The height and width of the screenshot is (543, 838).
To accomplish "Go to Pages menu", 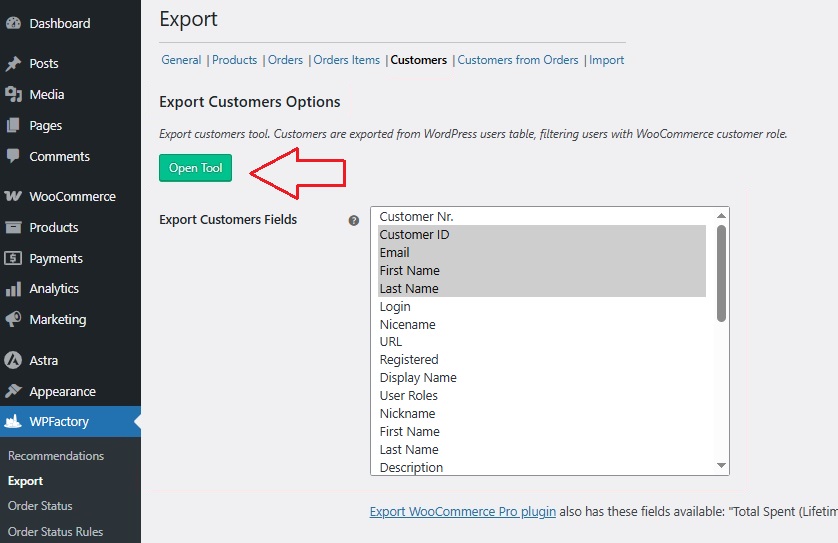I will point(46,126).
